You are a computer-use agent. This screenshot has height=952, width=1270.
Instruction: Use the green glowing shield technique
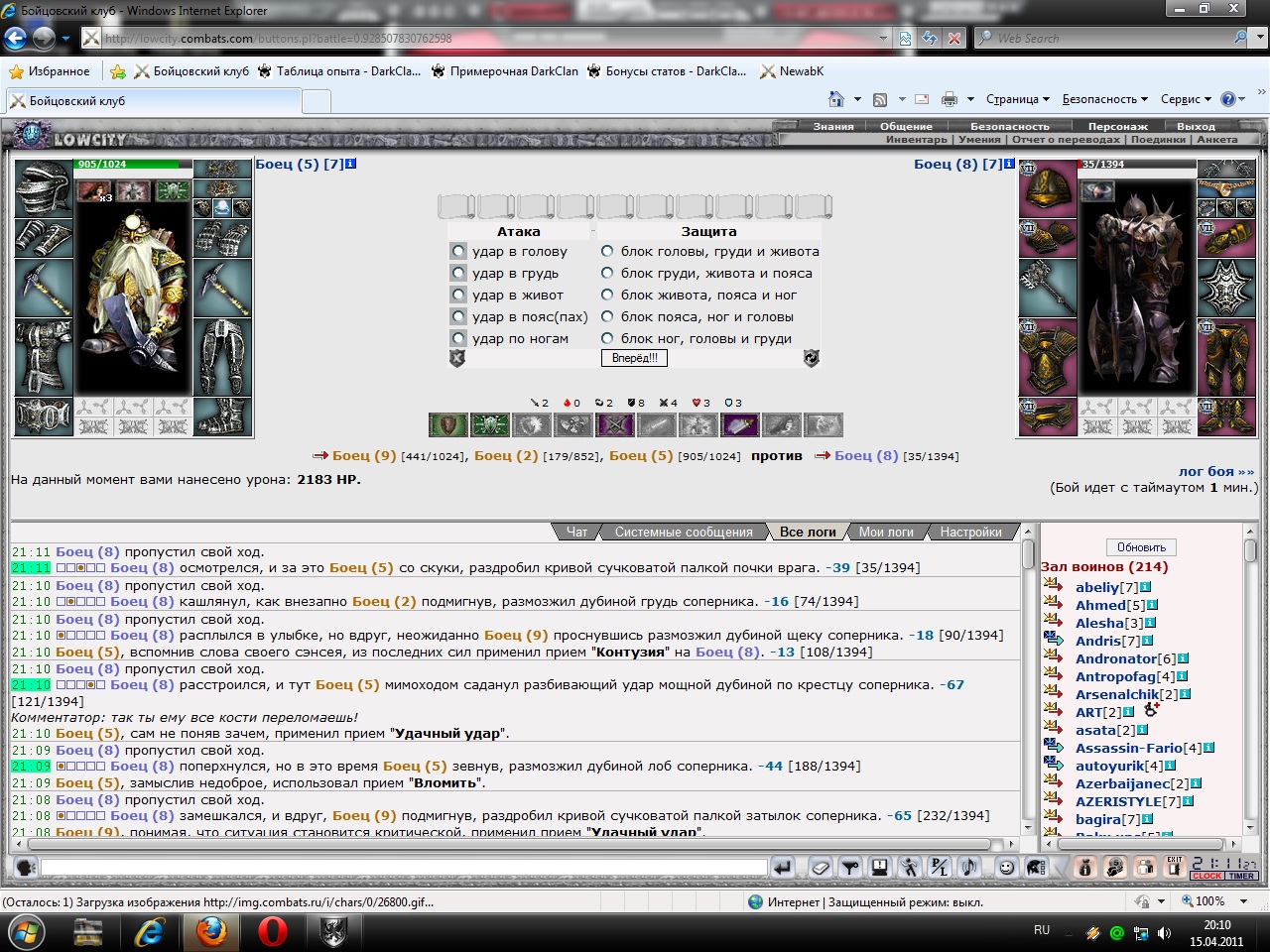[x=489, y=425]
